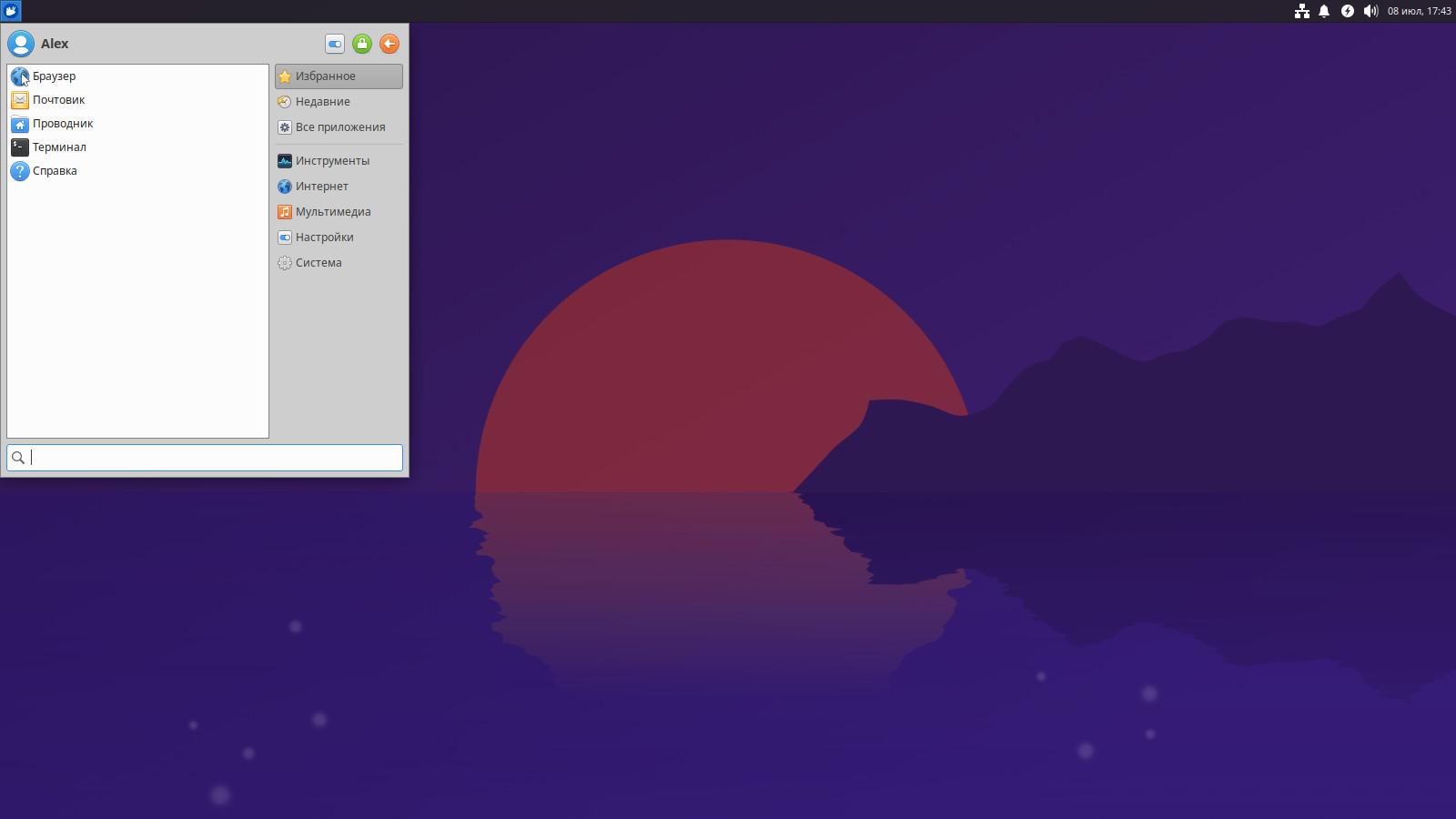Open power manager tray icon
Screen dimensions: 1456x819
(1348, 11)
